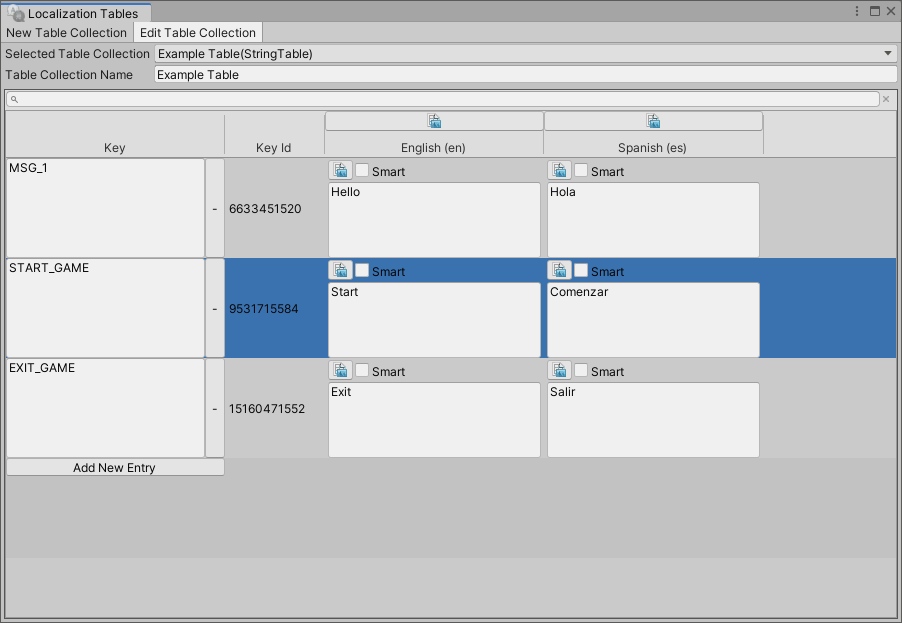Click the metadata icon above the Hello entry

[x=340, y=171]
